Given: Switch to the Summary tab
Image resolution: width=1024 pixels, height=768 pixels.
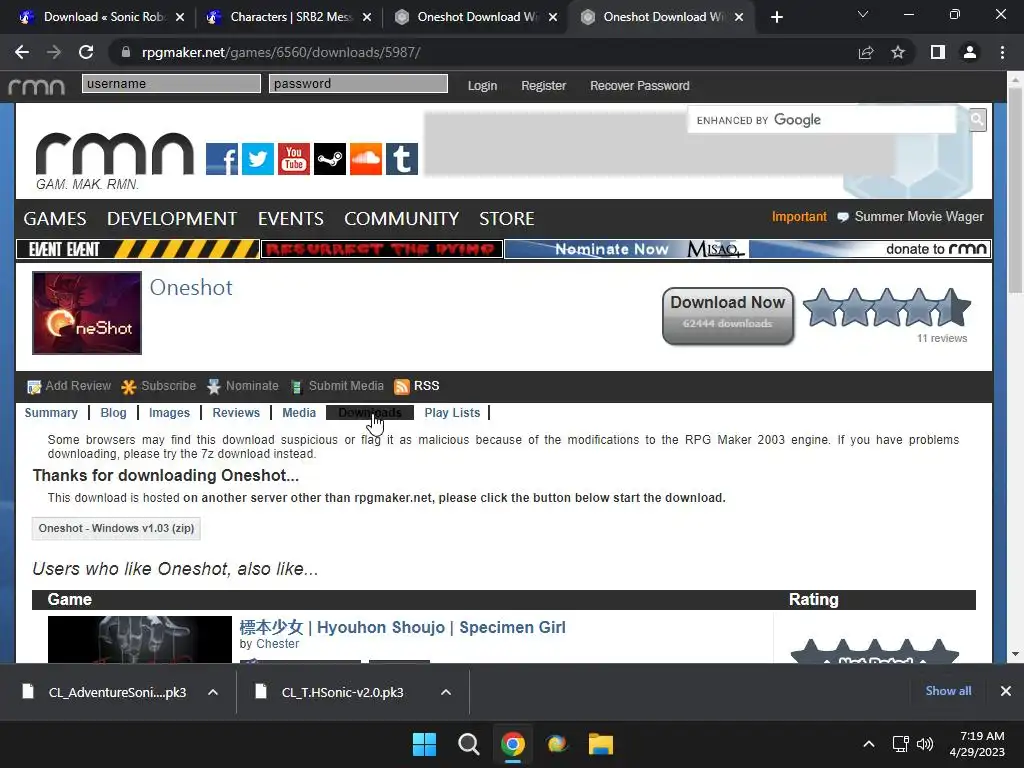Looking at the screenshot, I should tap(51, 413).
